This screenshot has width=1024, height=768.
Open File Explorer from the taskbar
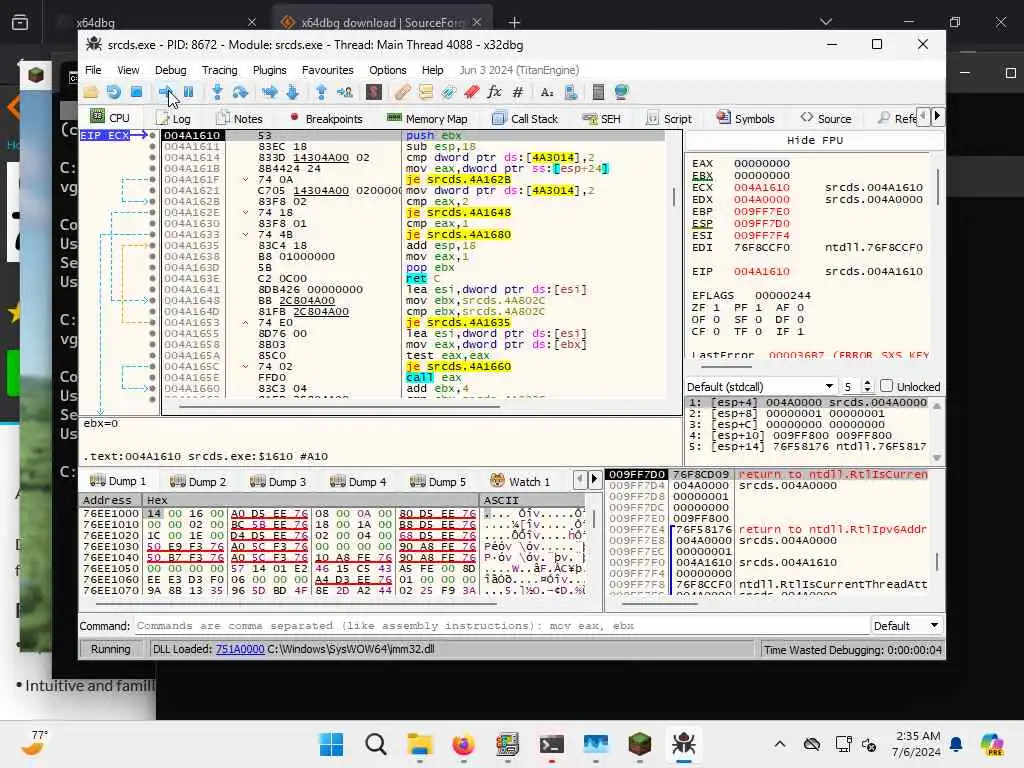pyautogui.click(x=420, y=744)
